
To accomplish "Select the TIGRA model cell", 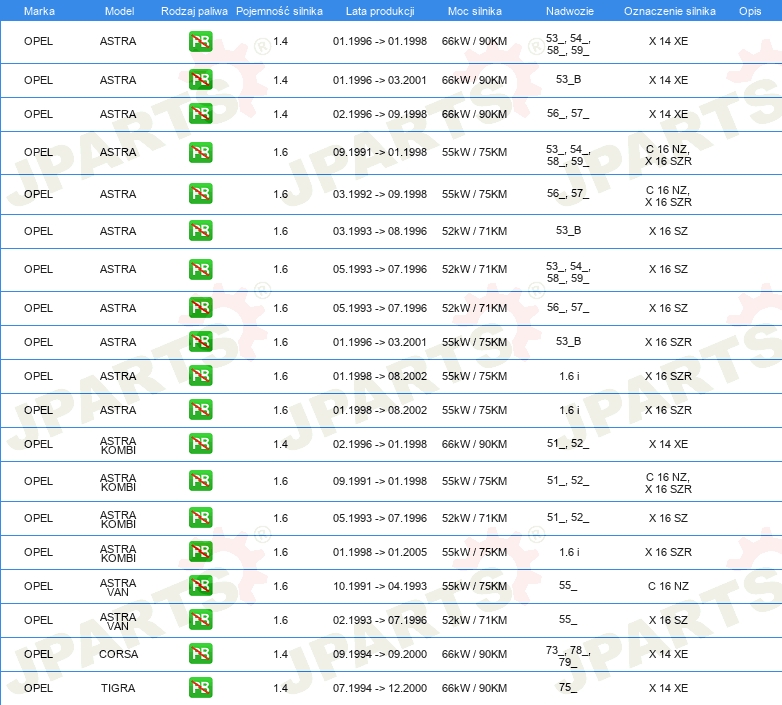I will point(118,688).
